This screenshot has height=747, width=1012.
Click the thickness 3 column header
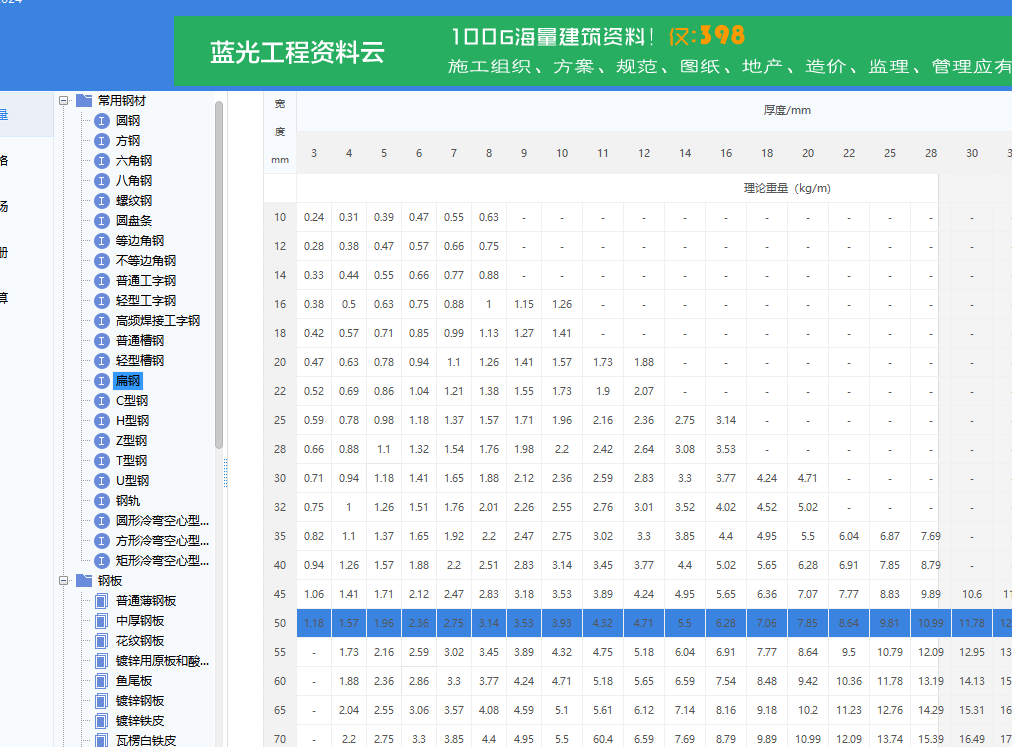coord(314,153)
